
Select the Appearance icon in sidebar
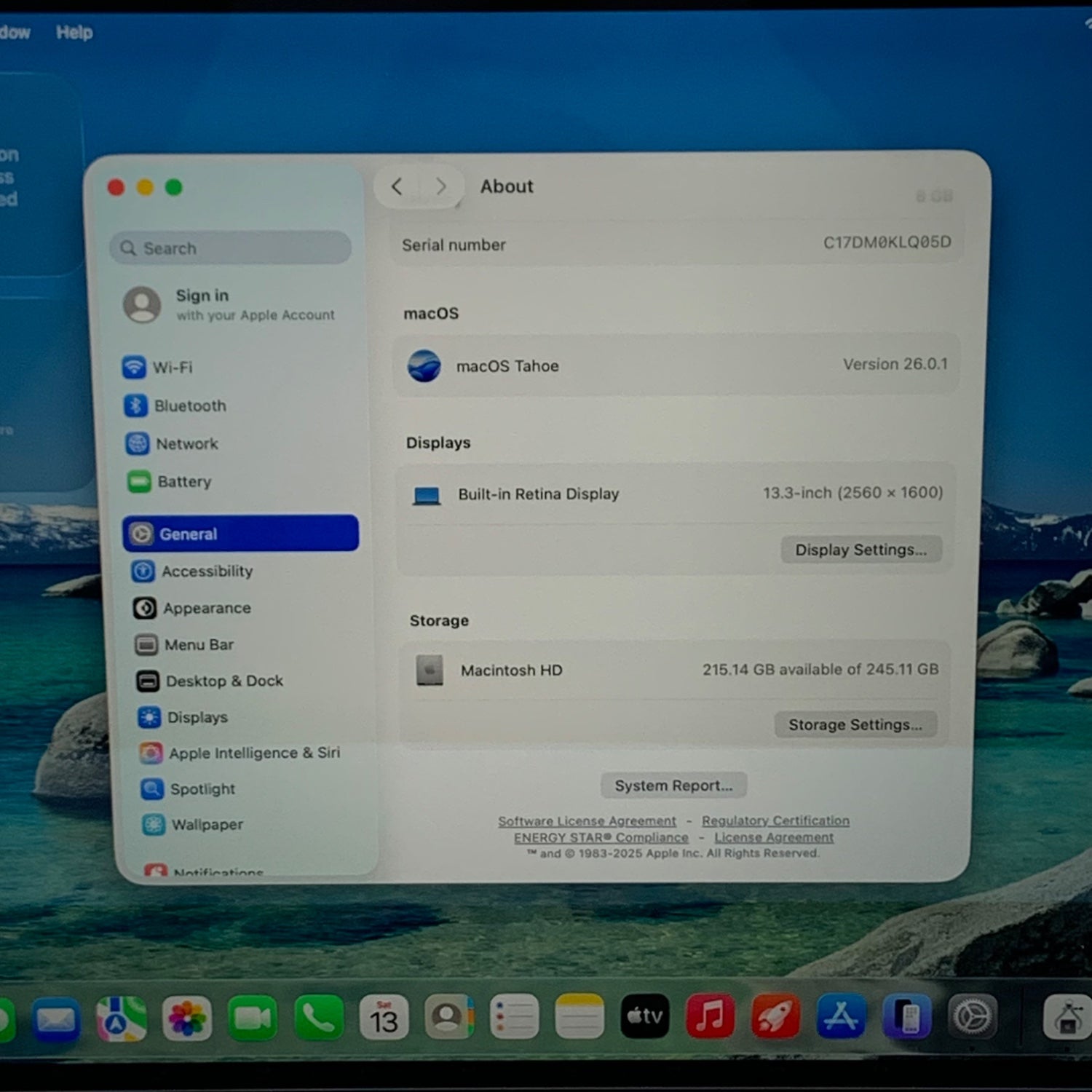144,608
